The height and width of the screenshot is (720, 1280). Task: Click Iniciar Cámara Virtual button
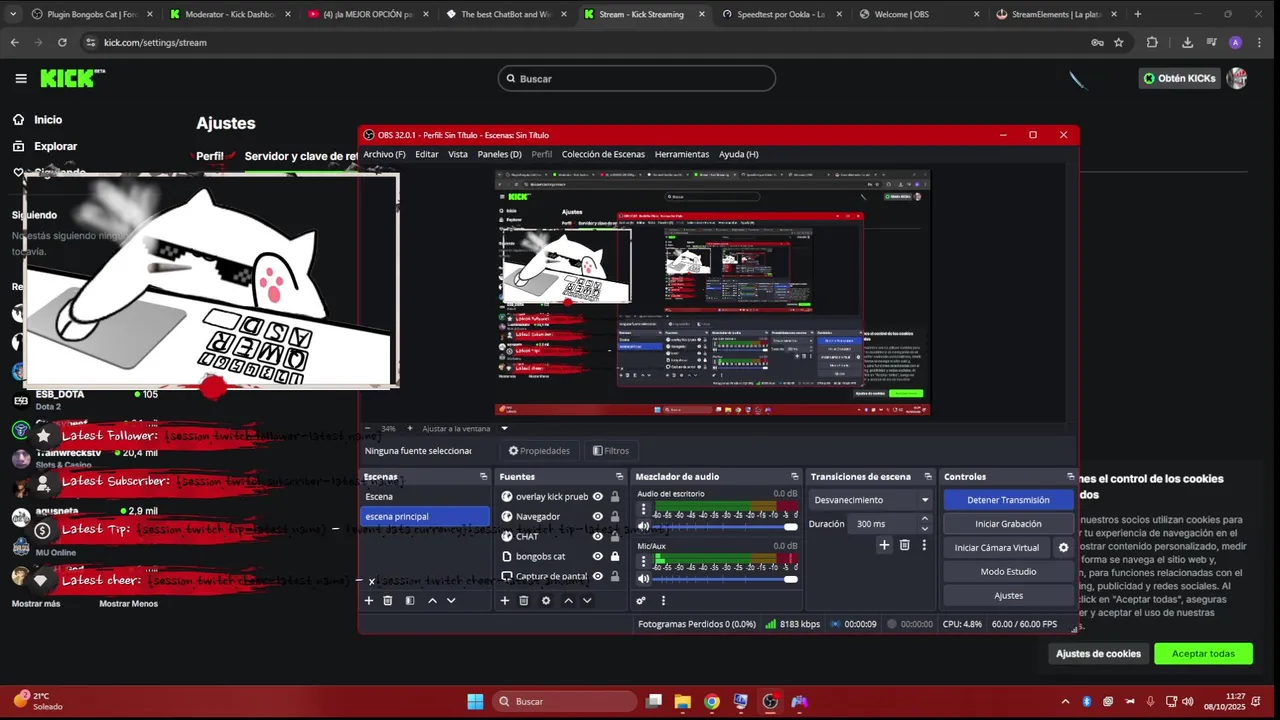point(997,548)
